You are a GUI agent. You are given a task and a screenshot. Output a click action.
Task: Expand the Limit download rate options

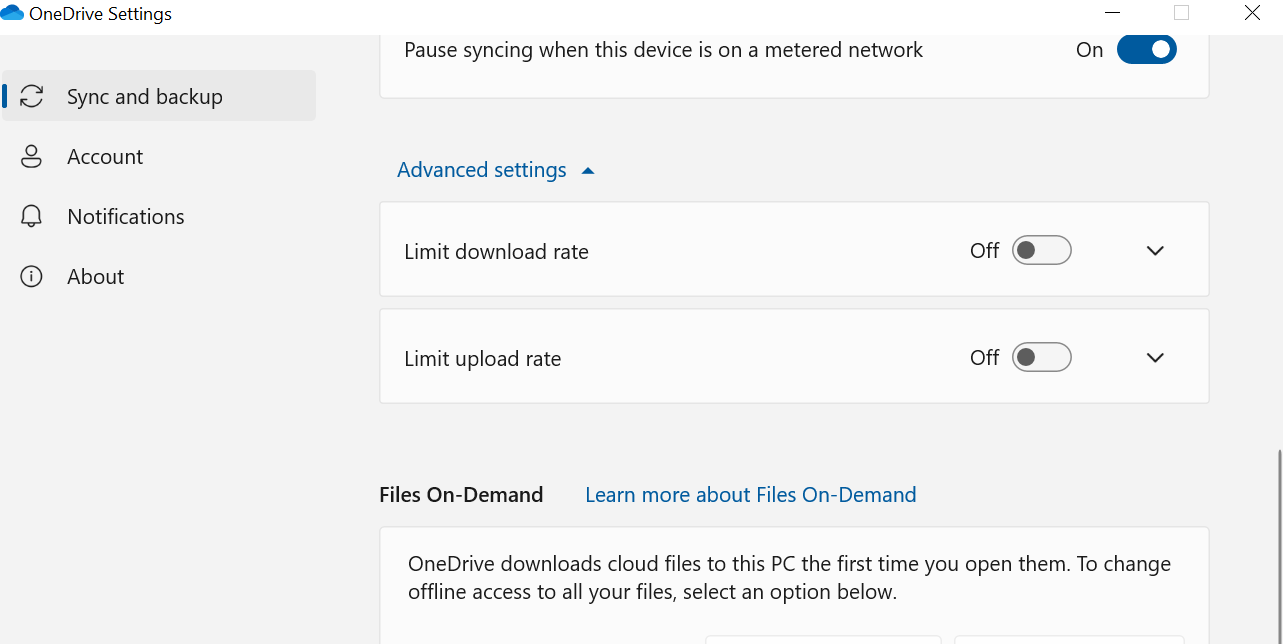coord(1155,250)
